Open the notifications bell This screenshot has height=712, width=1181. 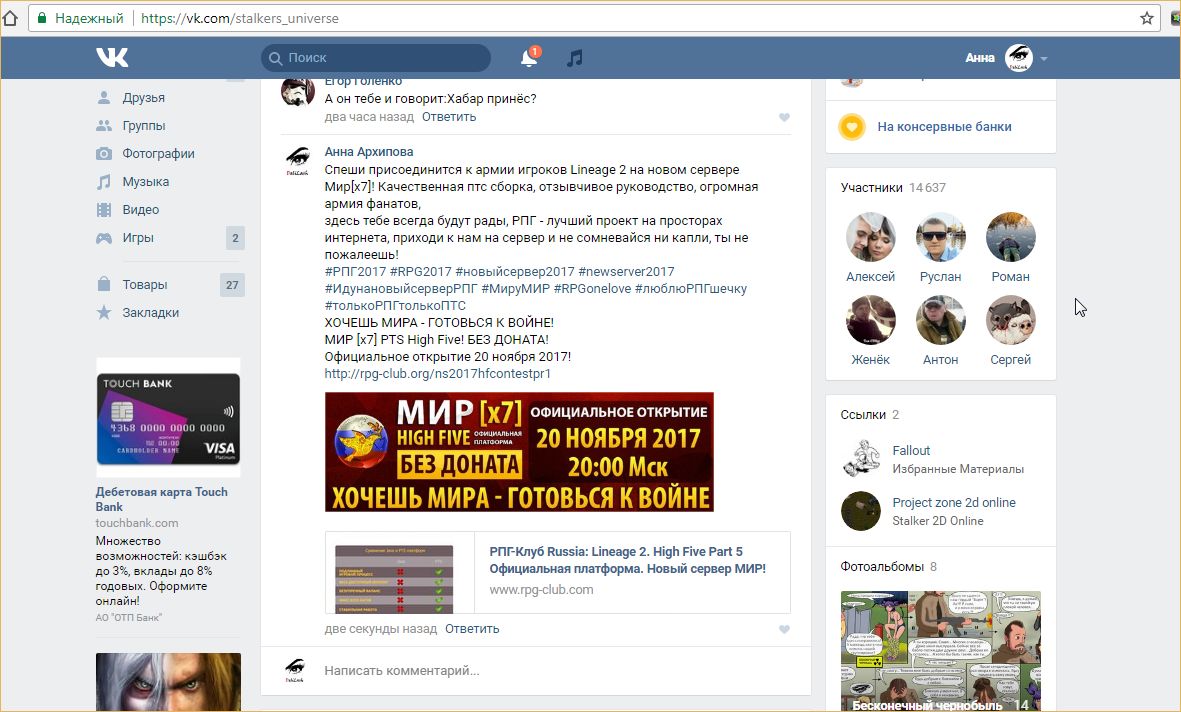529,58
